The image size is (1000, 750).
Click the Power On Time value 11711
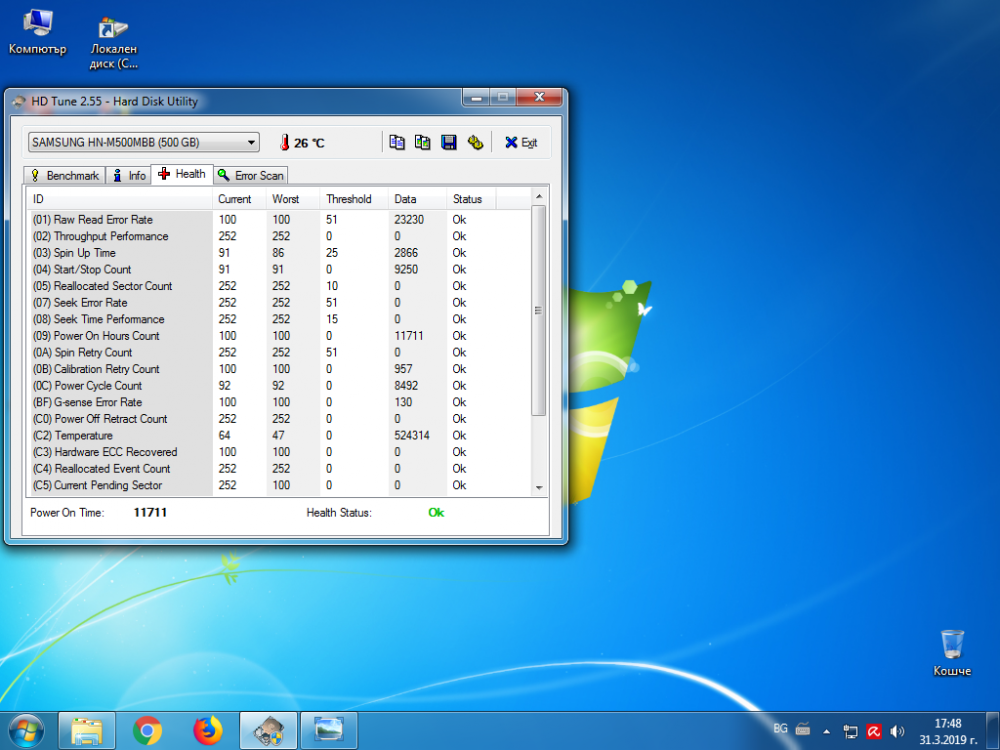150,512
